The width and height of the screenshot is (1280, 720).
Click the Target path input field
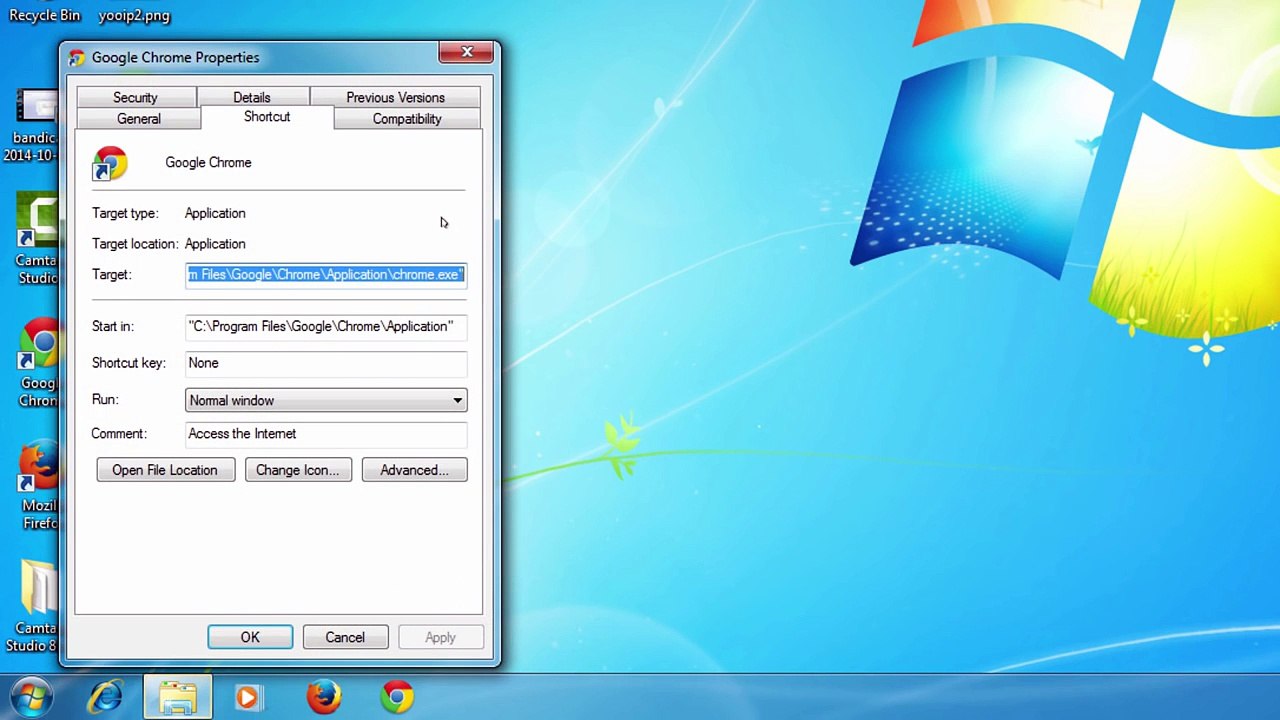pos(326,275)
